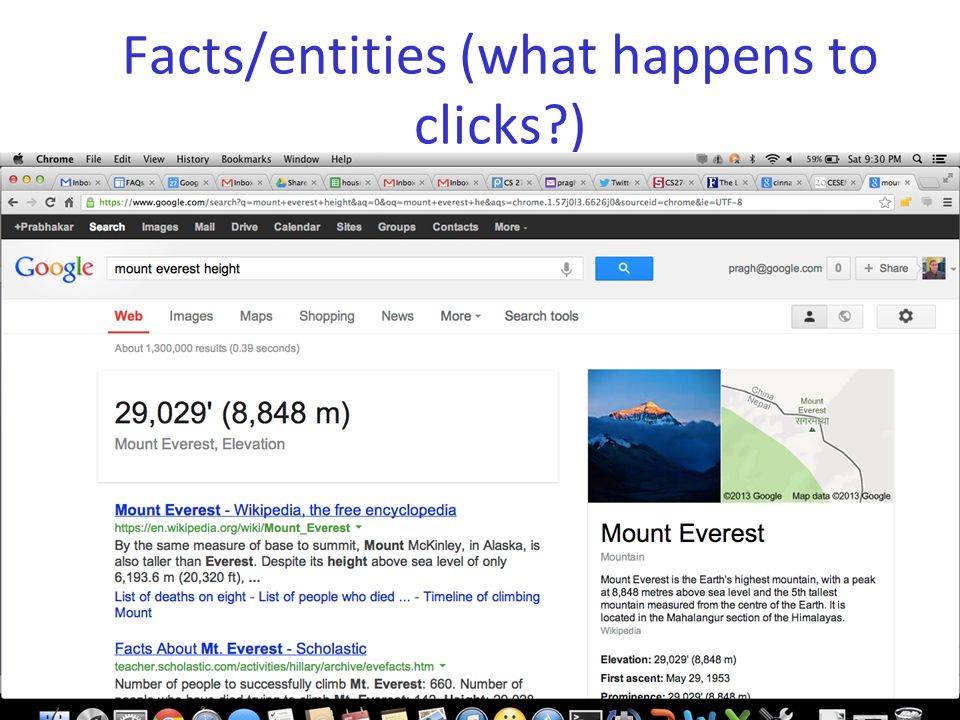960x720 pixels.
Task: Select the News search filter
Action: (397, 316)
